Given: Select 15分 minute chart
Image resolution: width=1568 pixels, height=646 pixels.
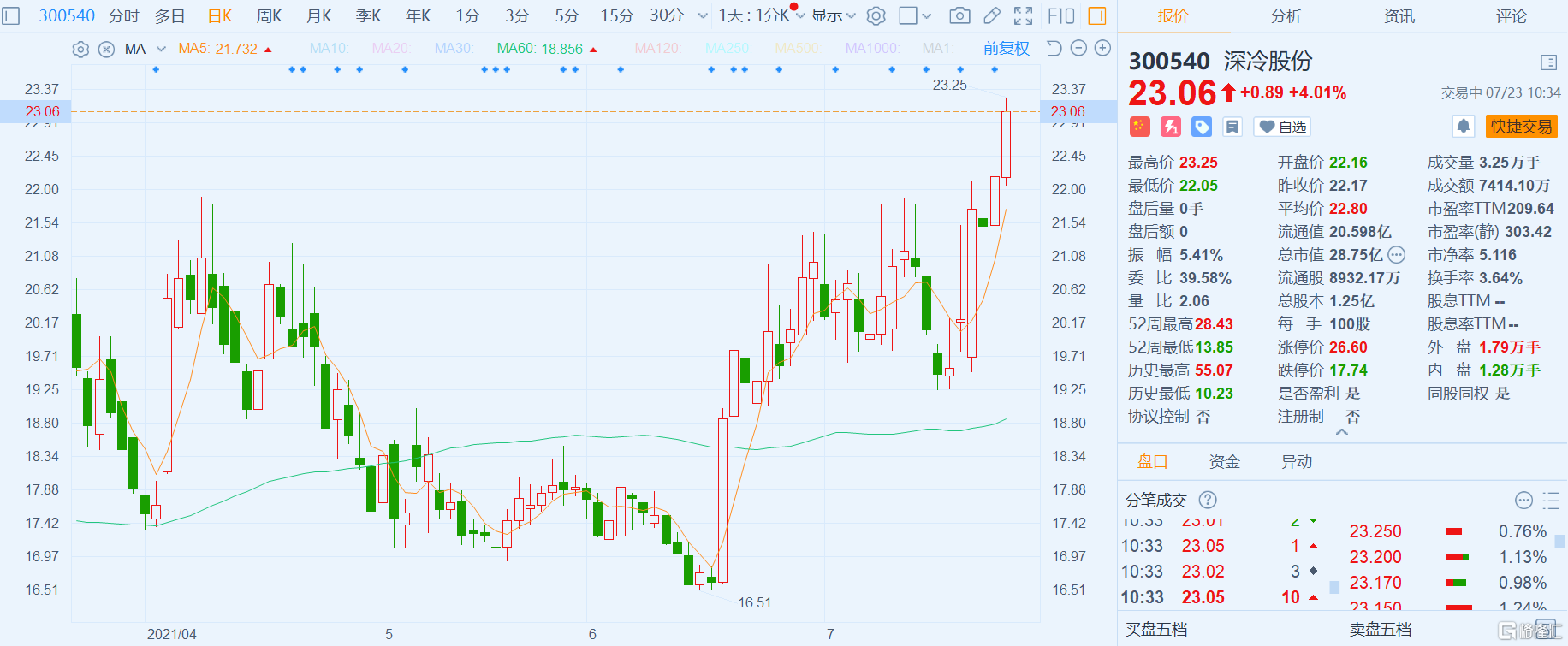Looking at the screenshot, I should pyautogui.click(x=617, y=15).
